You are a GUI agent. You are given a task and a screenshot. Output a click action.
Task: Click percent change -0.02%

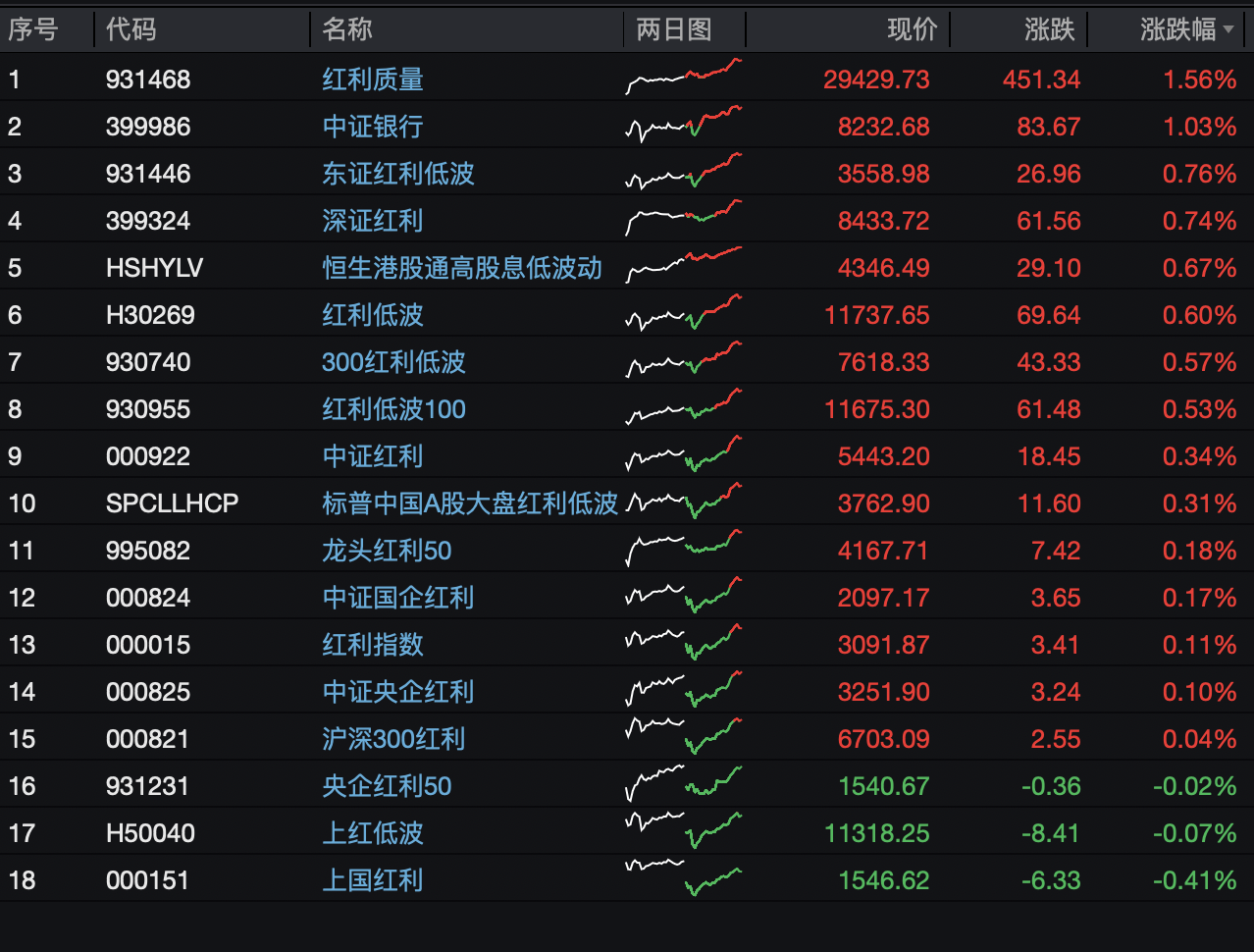click(x=1194, y=786)
